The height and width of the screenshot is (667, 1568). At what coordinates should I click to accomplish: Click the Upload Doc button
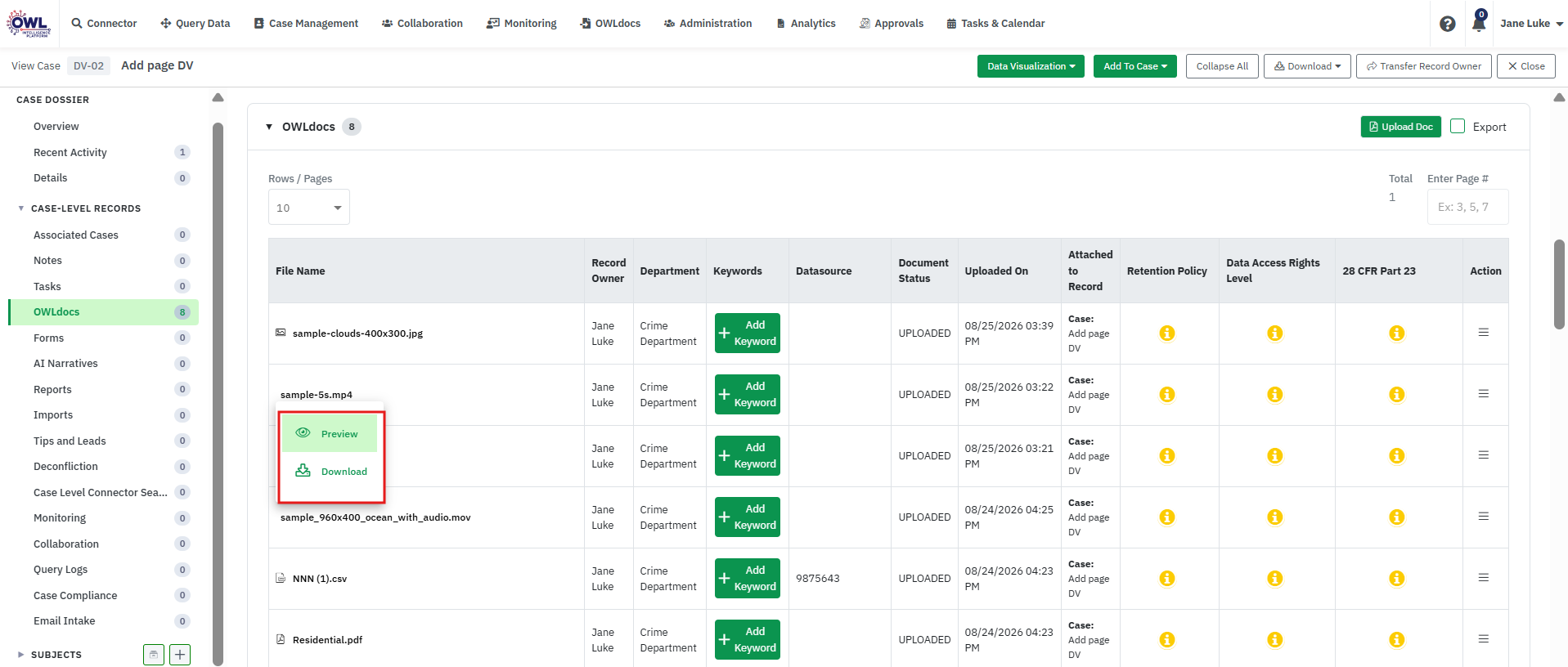pyautogui.click(x=1401, y=127)
